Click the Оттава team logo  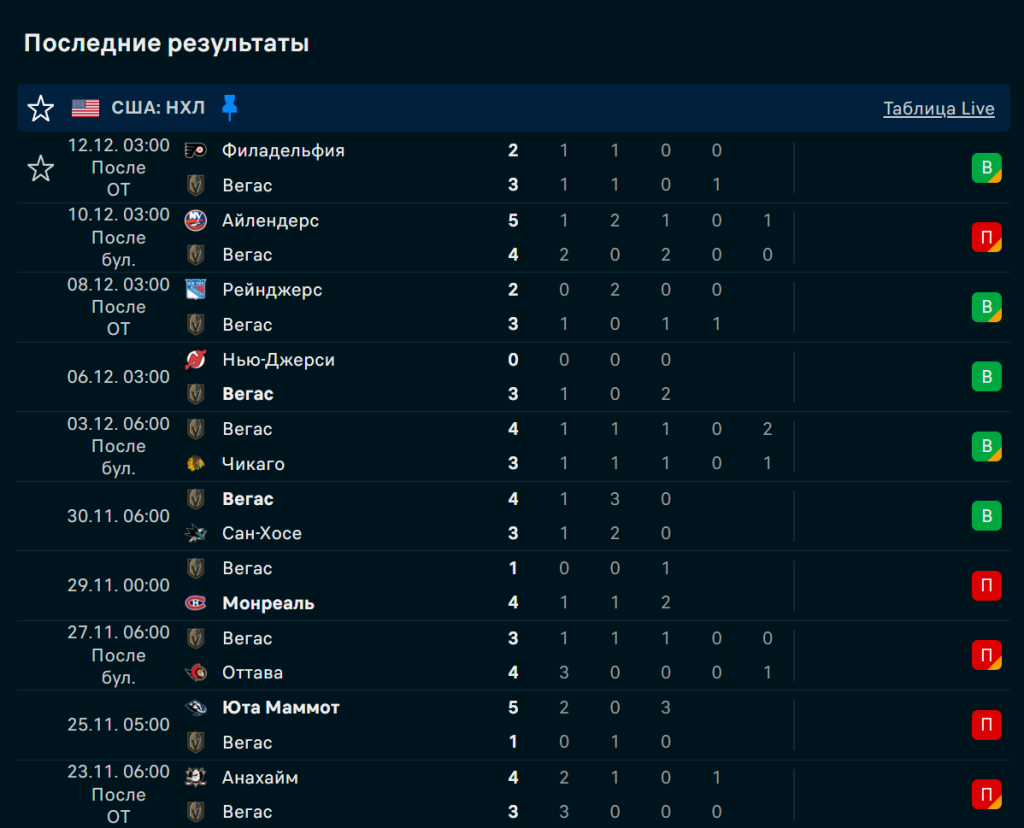pyautogui.click(x=196, y=673)
